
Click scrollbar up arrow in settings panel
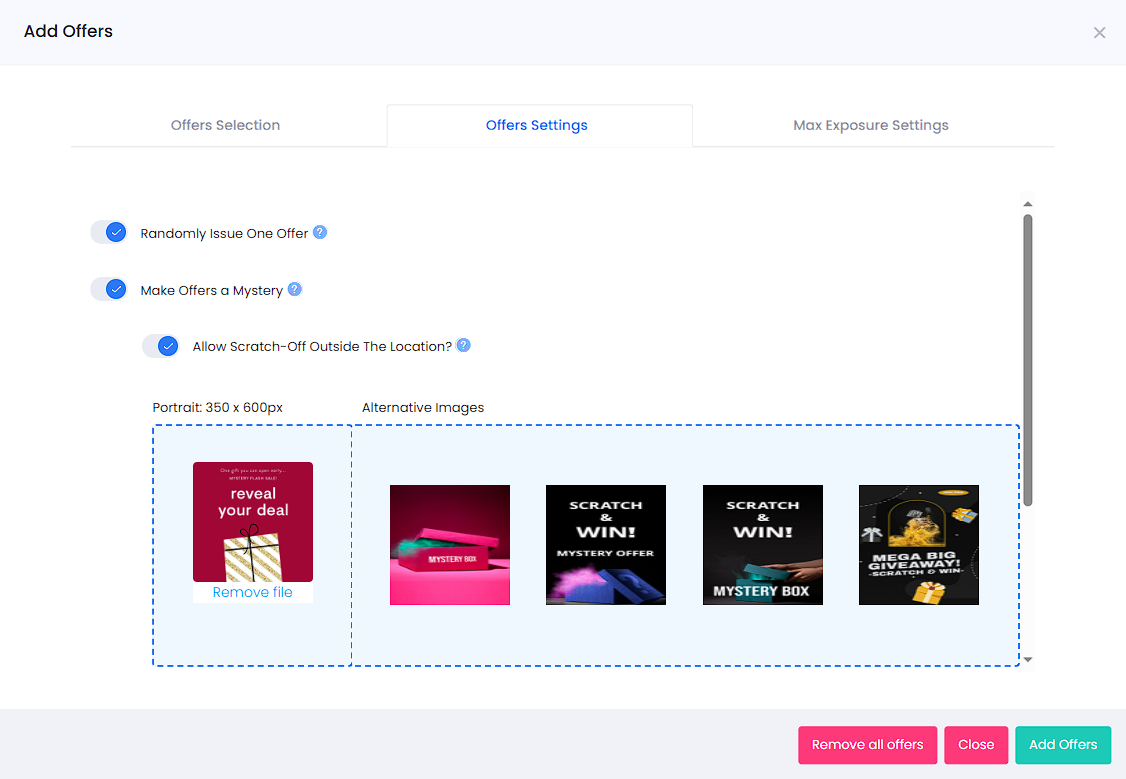click(1028, 204)
